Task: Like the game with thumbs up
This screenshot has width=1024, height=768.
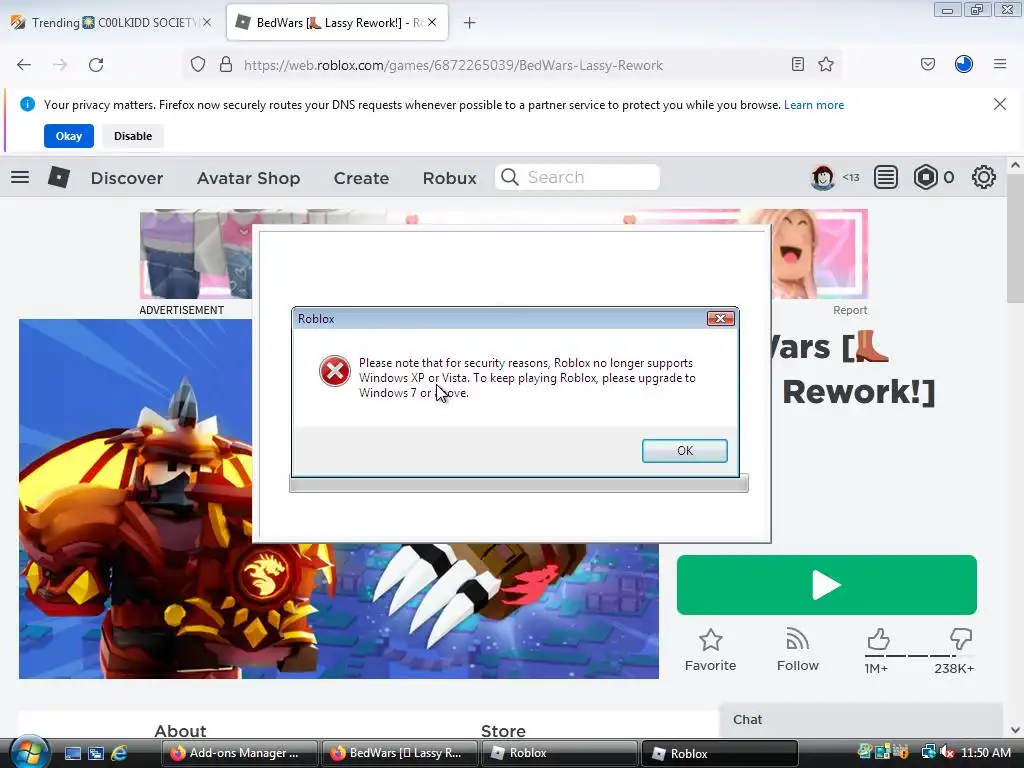Action: [x=878, y=639]
